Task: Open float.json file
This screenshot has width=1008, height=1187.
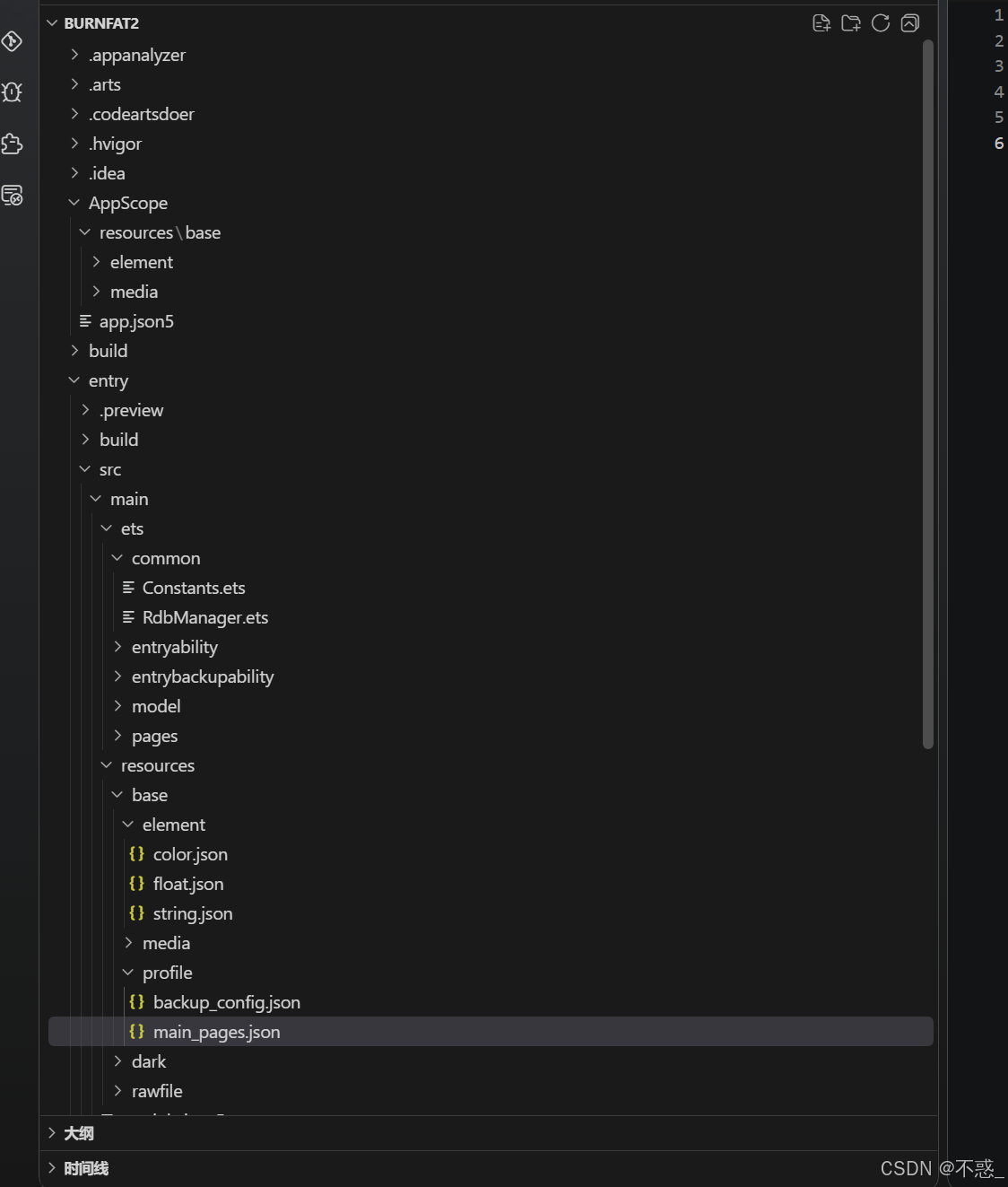Action: pos(188,884)
